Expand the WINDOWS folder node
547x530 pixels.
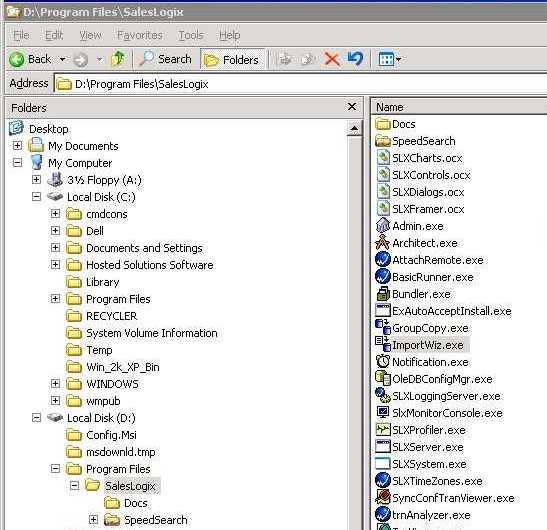[55, 384]
